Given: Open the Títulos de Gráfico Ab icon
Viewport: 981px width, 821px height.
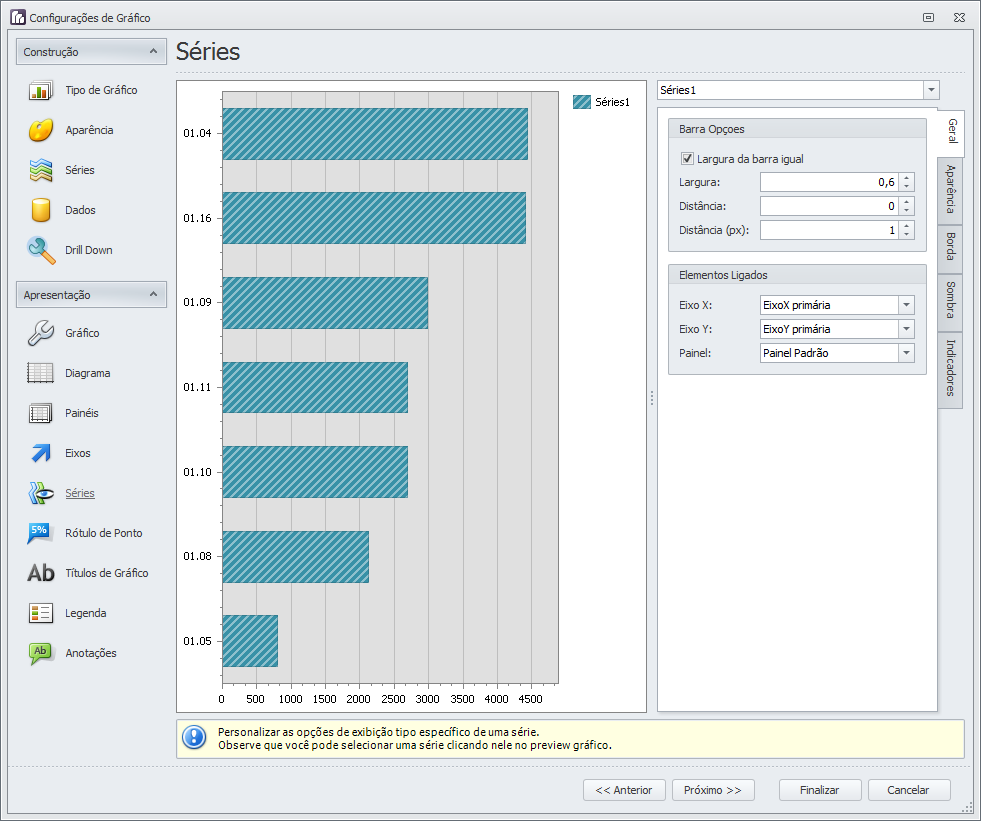Looking at the screenshot, I should pyautogui.click(x=41, y=573).
